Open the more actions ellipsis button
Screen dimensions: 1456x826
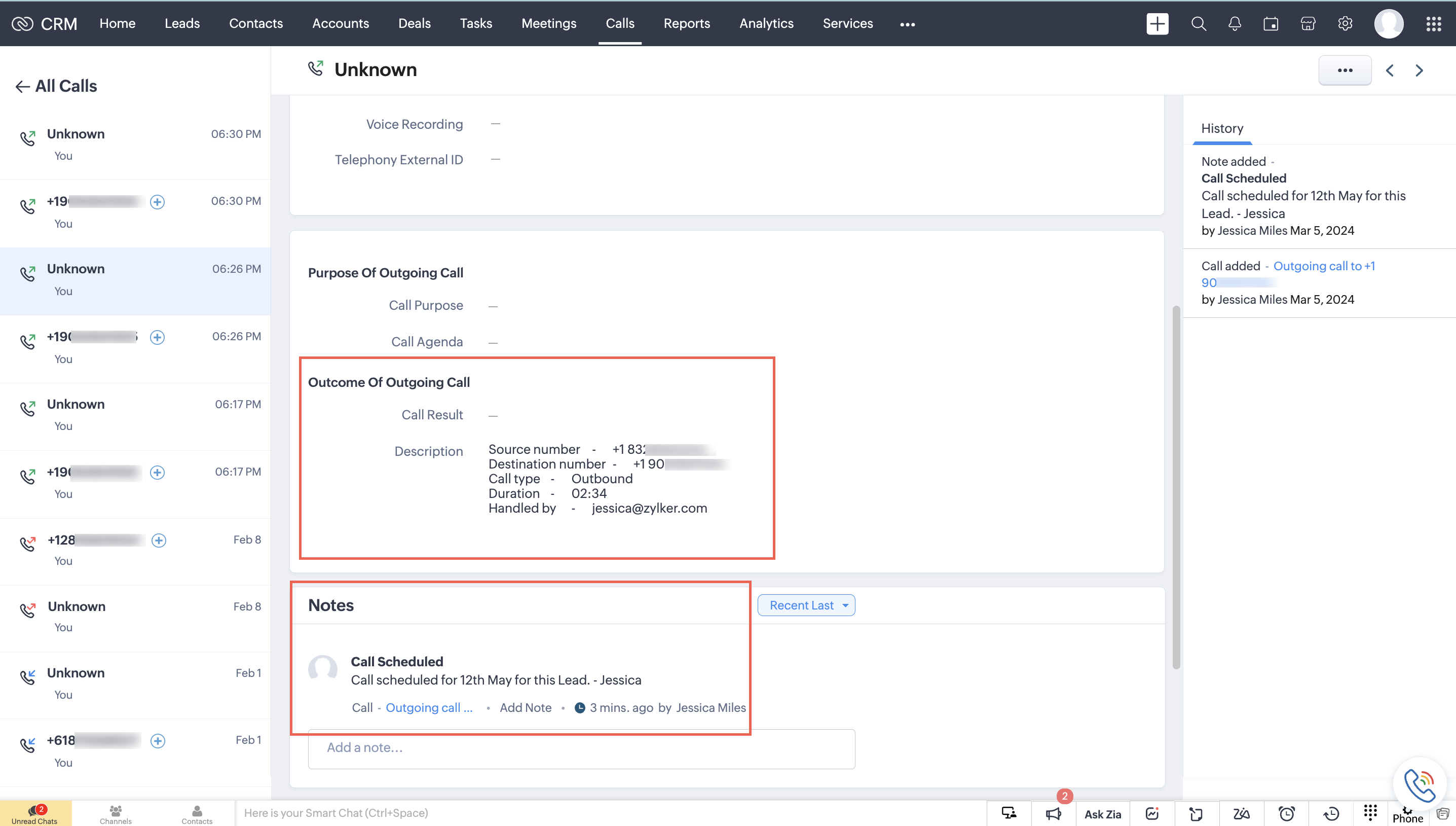click(1345, 70)
